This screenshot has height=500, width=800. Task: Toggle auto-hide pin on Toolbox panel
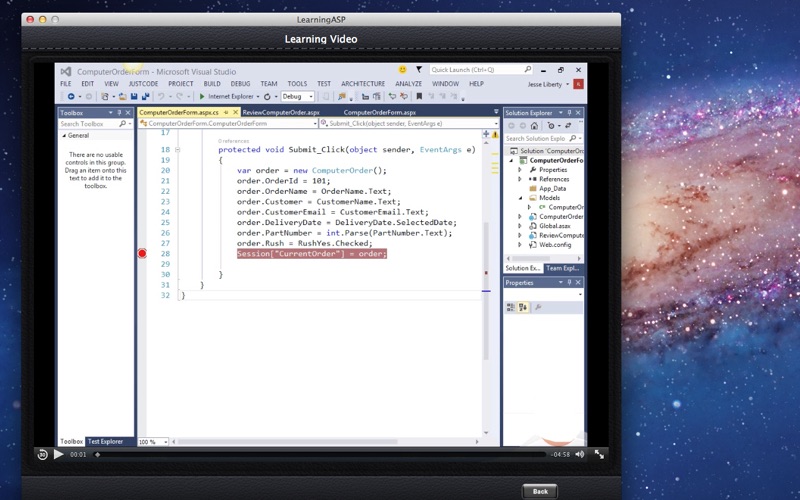click(x=119, y=113)
